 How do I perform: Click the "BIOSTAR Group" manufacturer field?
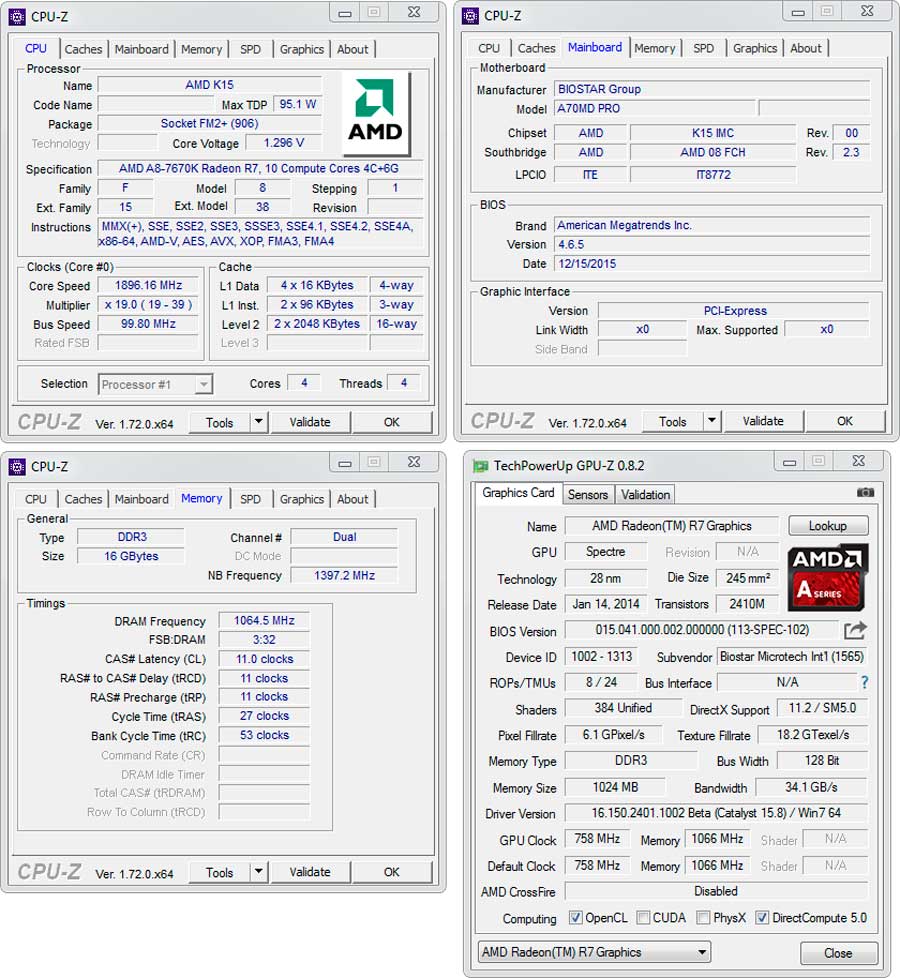pos(712,89)
